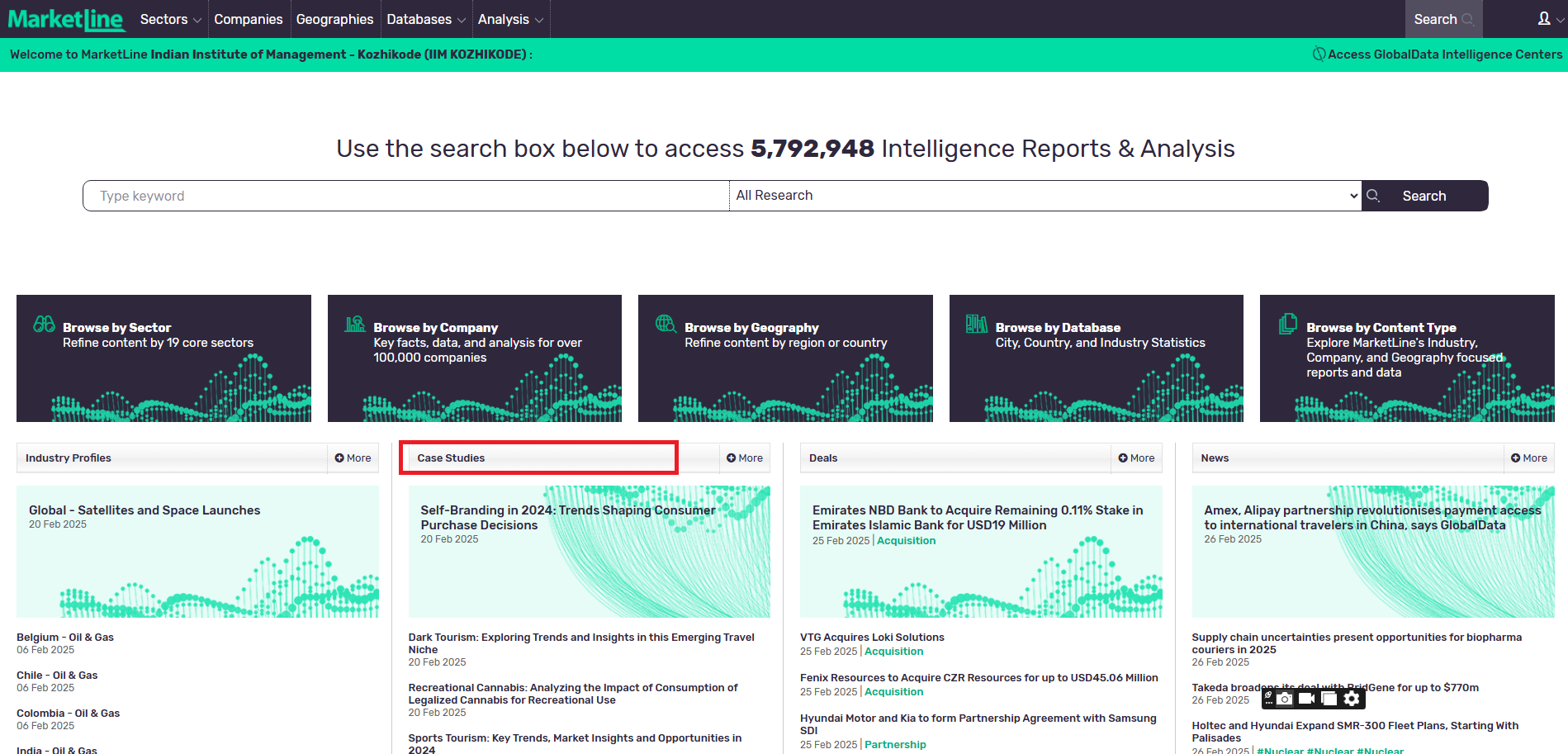Click the binoculars icon on Browse by Sector
This screenshot has width=1568, height=754.
pyautogui.click(x=44, y=324)
